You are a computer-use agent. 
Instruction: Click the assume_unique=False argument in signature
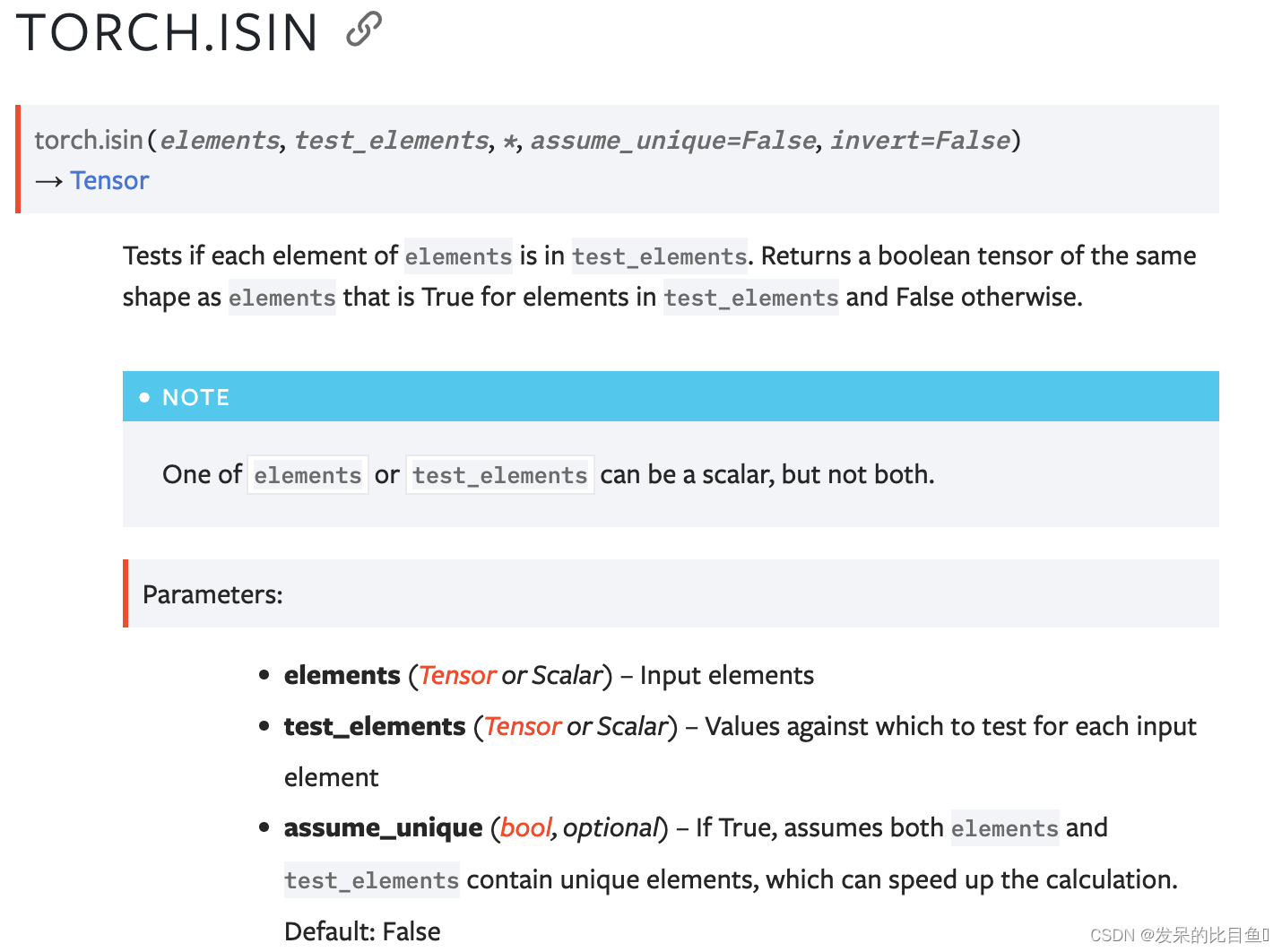click(673, 140)
